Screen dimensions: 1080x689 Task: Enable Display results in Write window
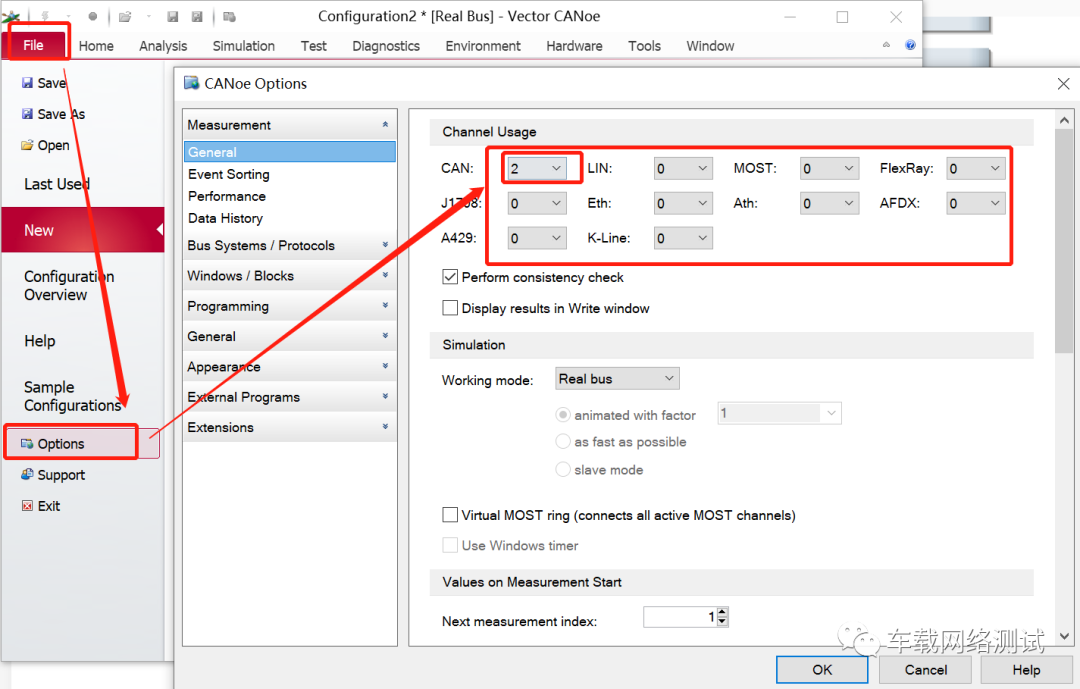[450, 308]
